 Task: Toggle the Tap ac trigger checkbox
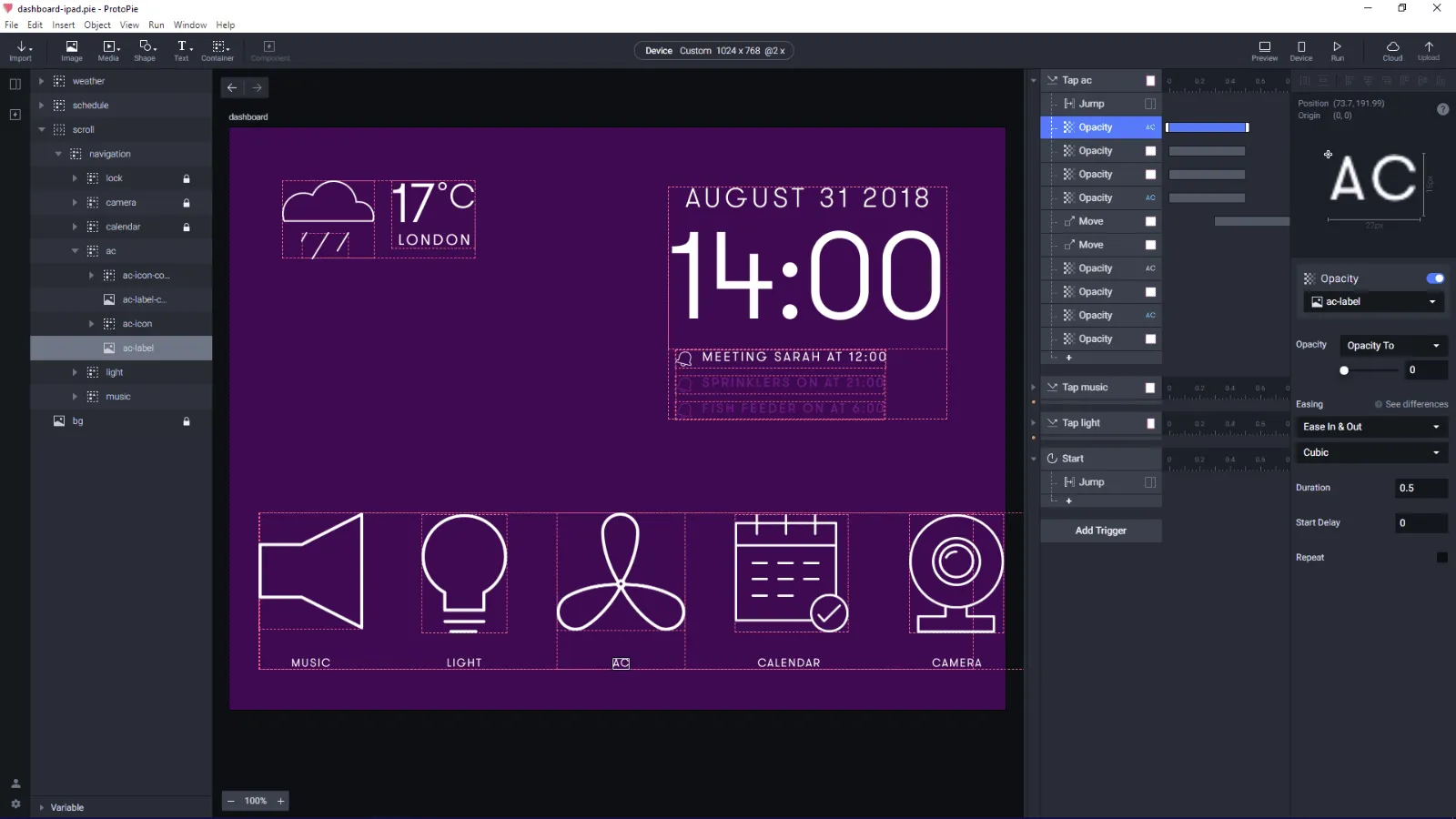(1150, 81)
